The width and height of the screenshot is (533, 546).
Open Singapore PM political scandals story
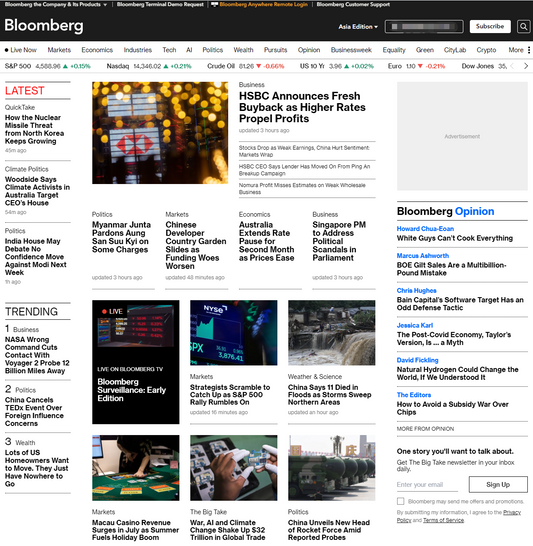339,241
